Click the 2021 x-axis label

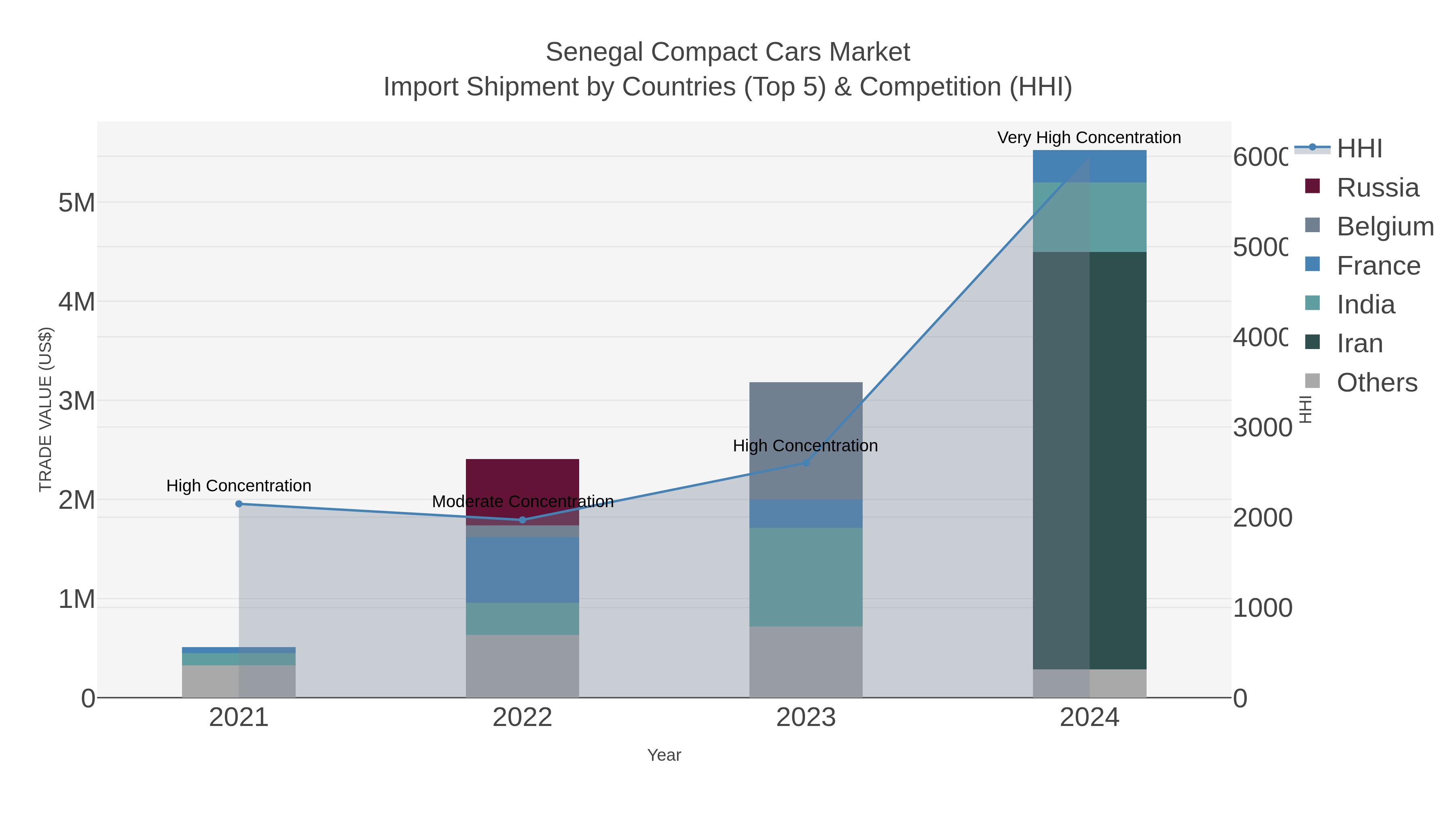[x=239, y=717]
